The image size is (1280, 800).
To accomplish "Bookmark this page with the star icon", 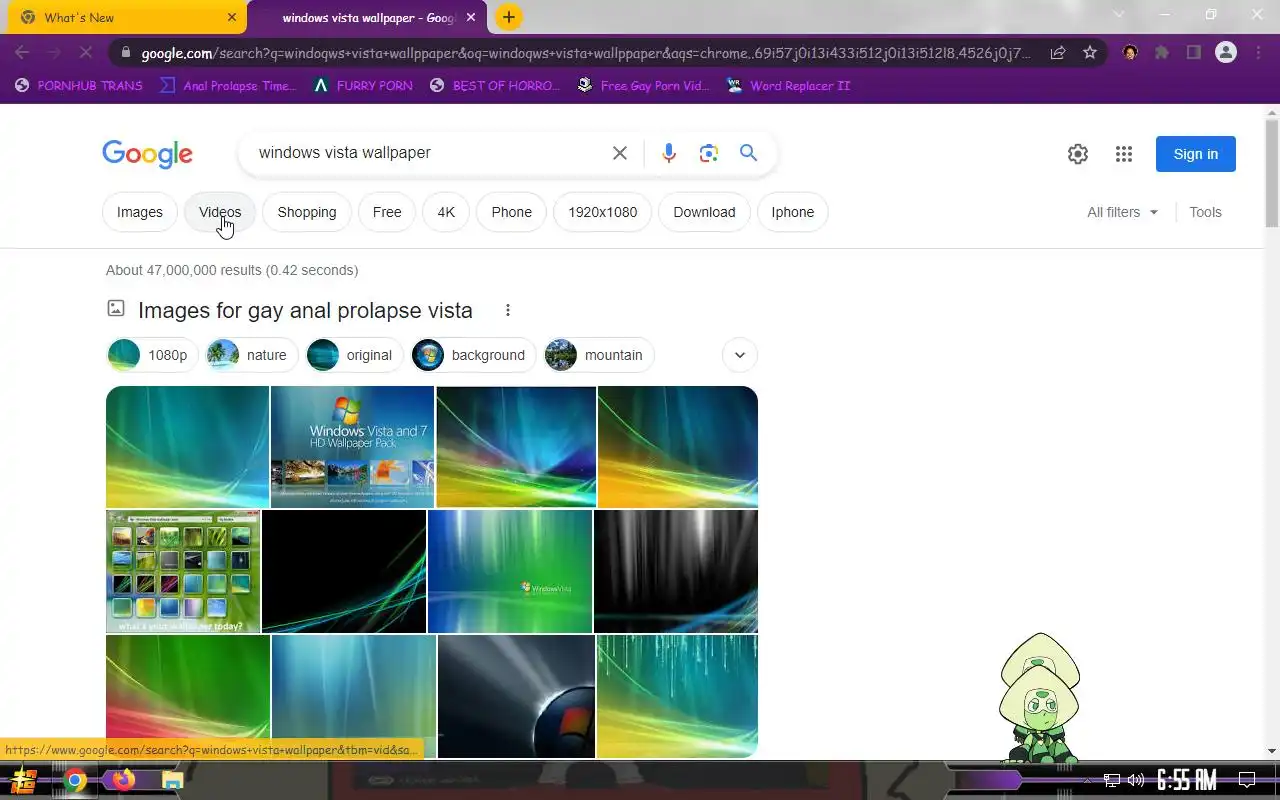I will 1090,53.
